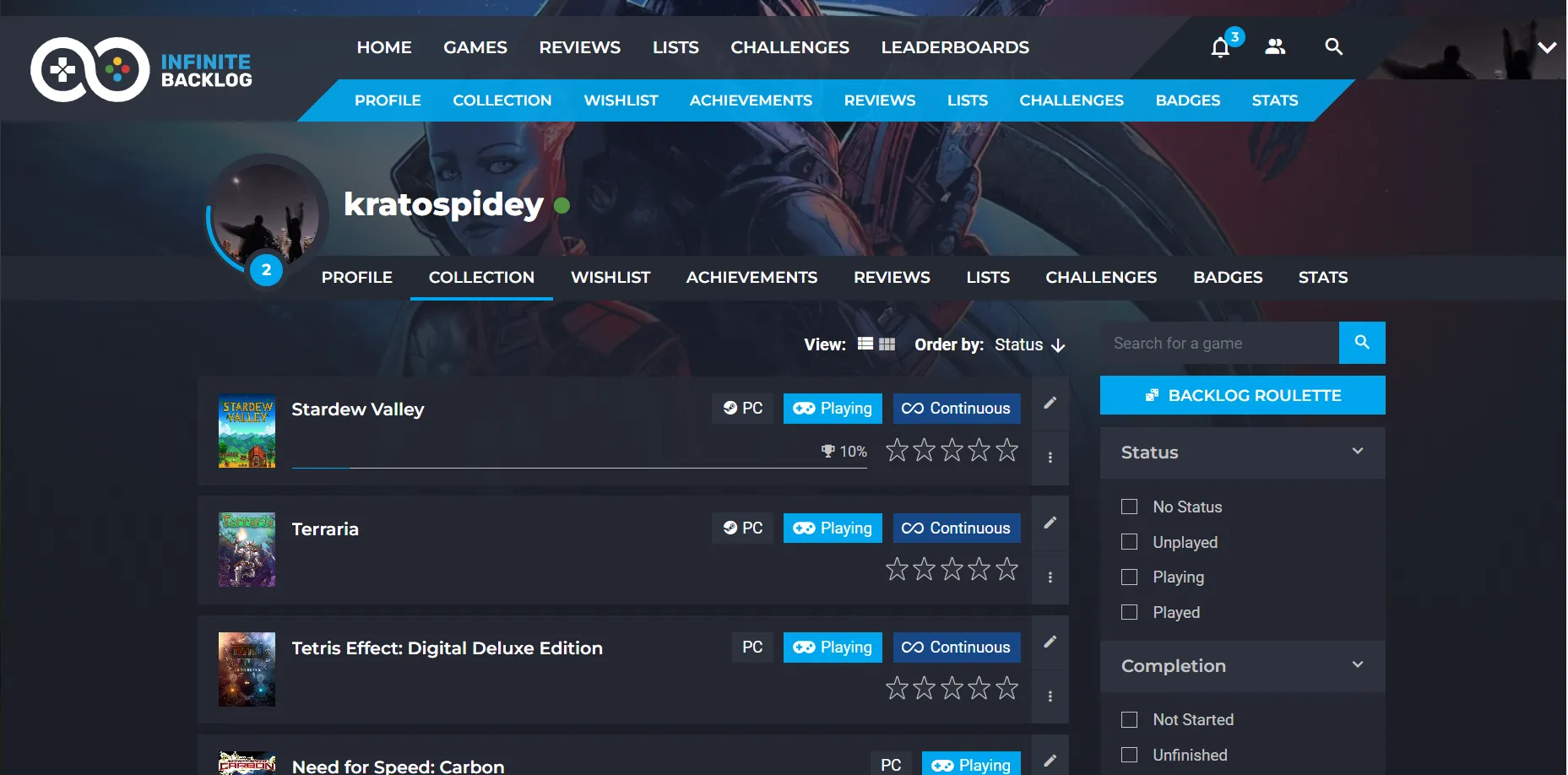Edit Tetris Effect entry pencil icon
The height and width of the screenshot is (775, 1568).
coord(1050,642)
